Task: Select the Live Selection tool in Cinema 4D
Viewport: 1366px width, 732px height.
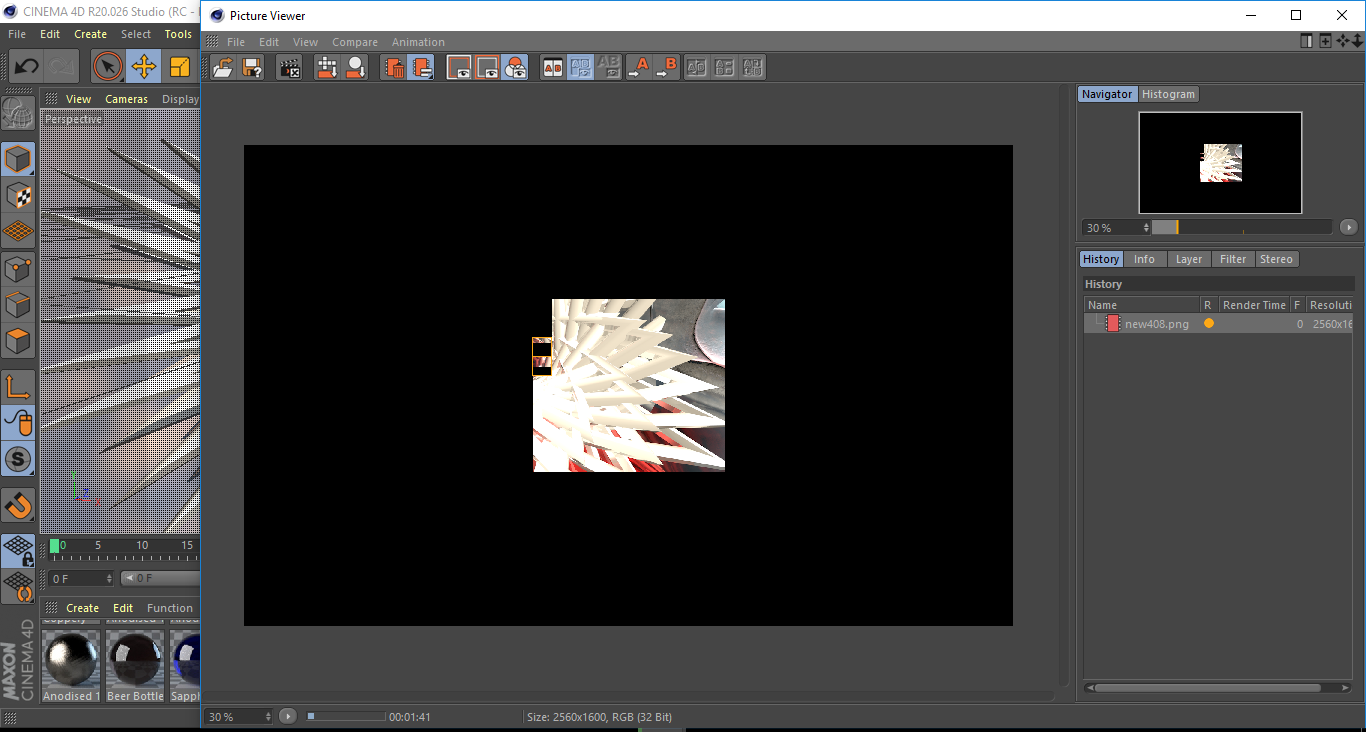Action: point(107,67)
